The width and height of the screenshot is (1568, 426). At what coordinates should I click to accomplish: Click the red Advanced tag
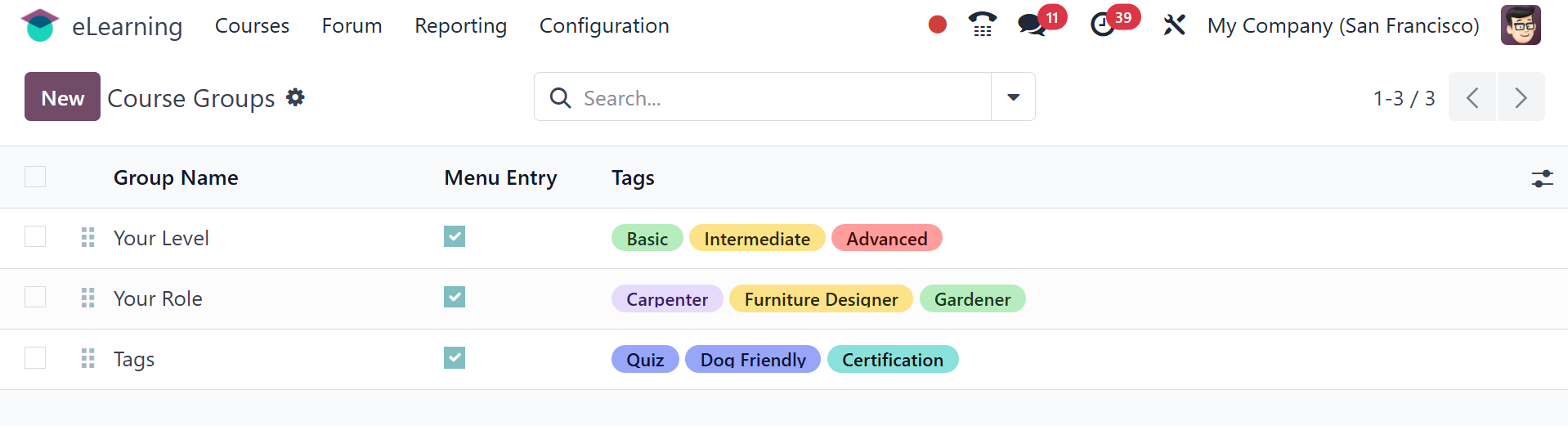(886, 239)
